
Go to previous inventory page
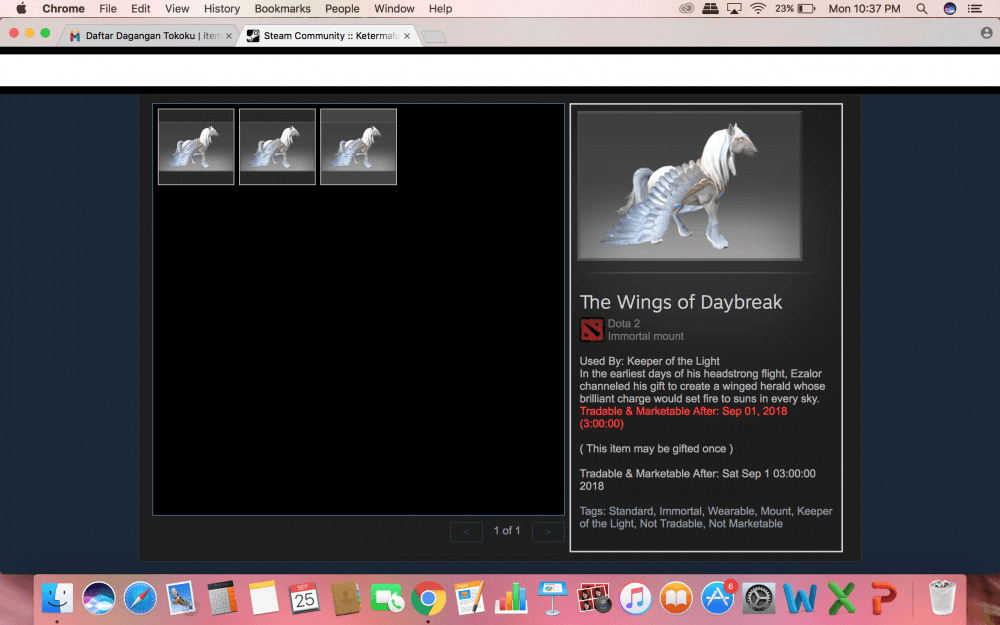(466, 531)
